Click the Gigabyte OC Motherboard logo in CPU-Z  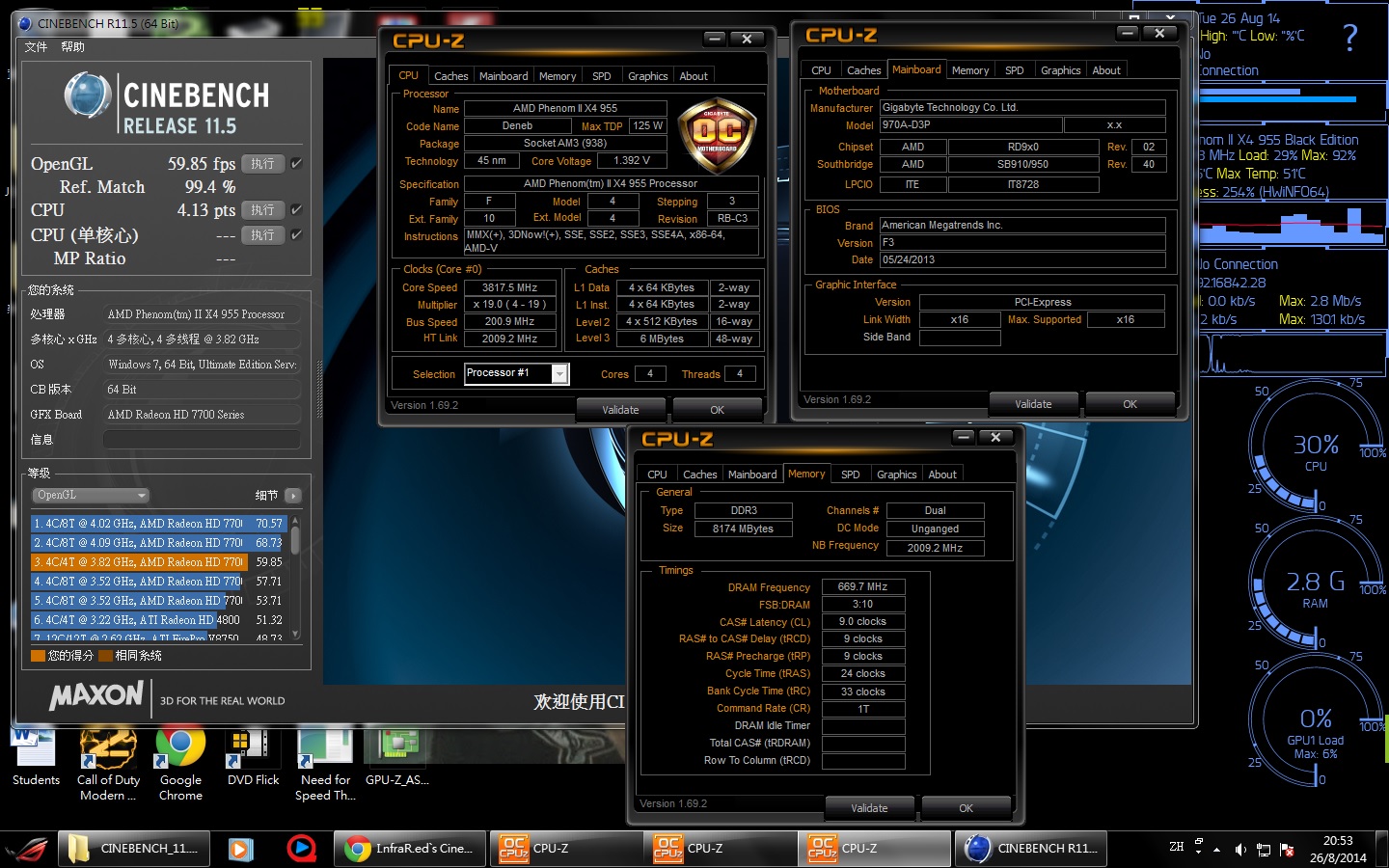point(717,133)
